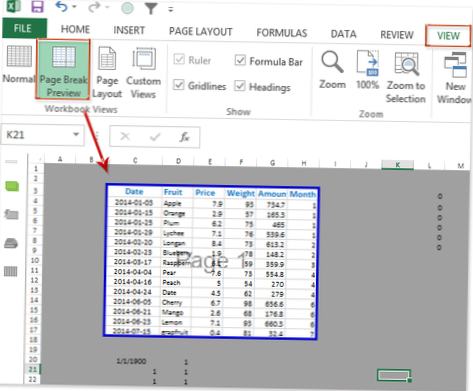Click amount cell 734.7
Viewport: 473px width, 391px height.
272,204
